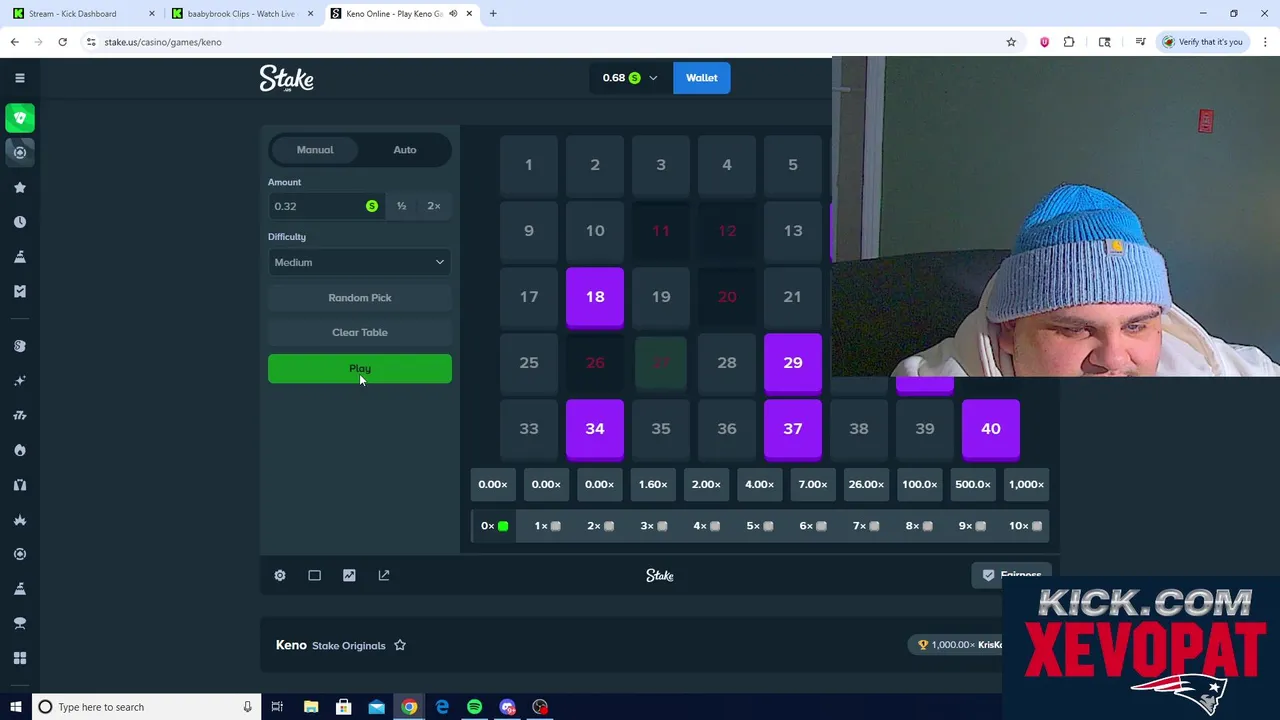Open the hamburger menu in Stake sidebar
The height and width of the screenshot is (720, 1280).
pyautogui.click(x=19, y=77)
